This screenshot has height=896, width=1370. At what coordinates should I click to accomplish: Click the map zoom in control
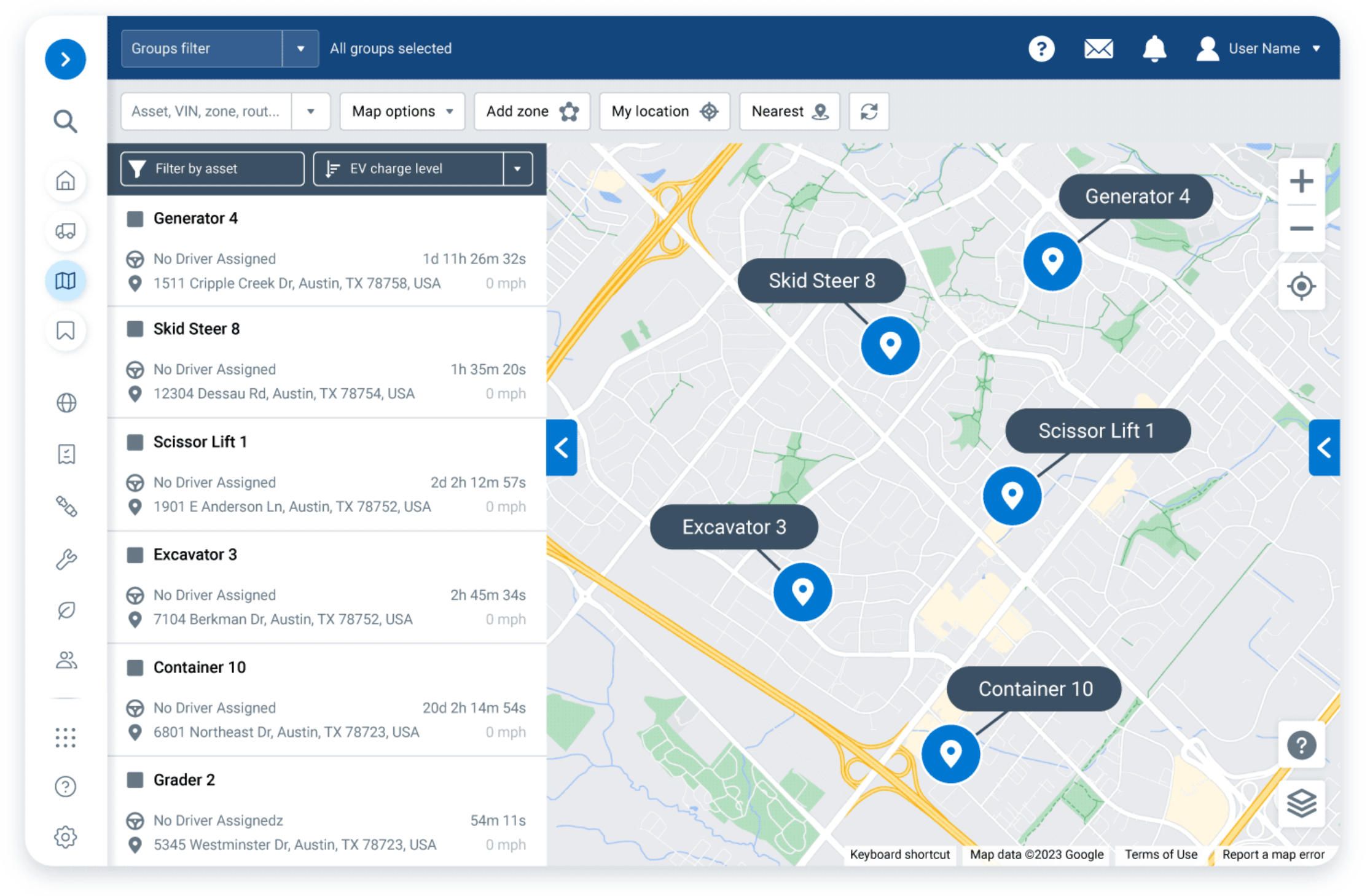(x=1301, y=180)
